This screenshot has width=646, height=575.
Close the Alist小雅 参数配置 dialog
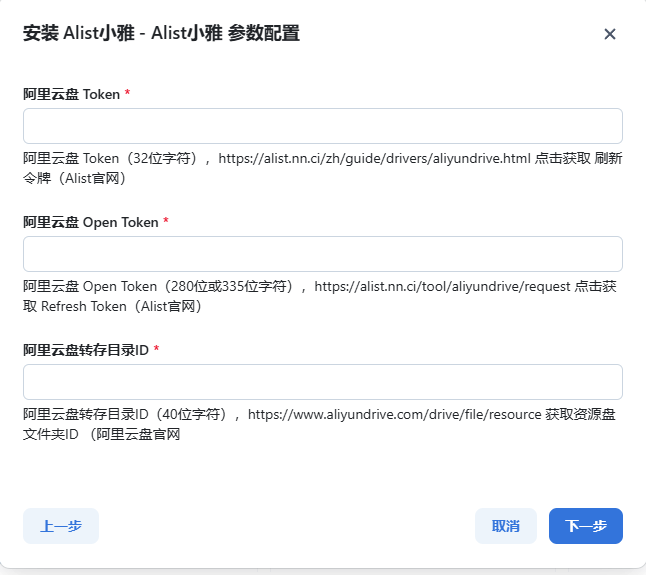click(x=610, y=34)
